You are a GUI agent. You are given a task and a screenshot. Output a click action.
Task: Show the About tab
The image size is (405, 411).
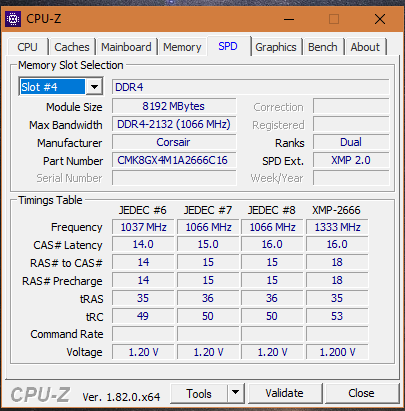[365, 47]
